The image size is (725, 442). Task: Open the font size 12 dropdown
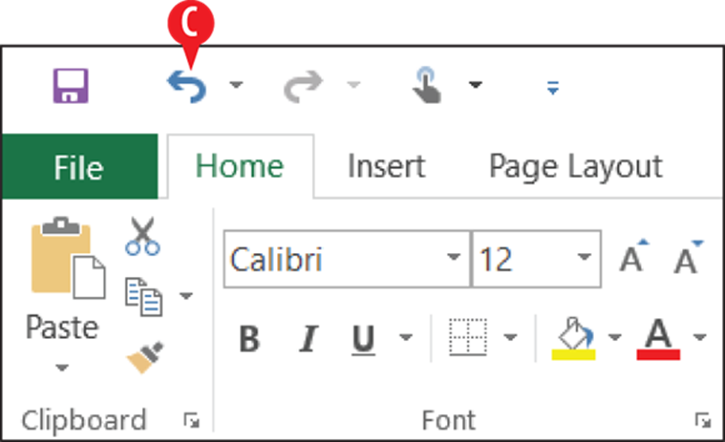click(584, 257)
